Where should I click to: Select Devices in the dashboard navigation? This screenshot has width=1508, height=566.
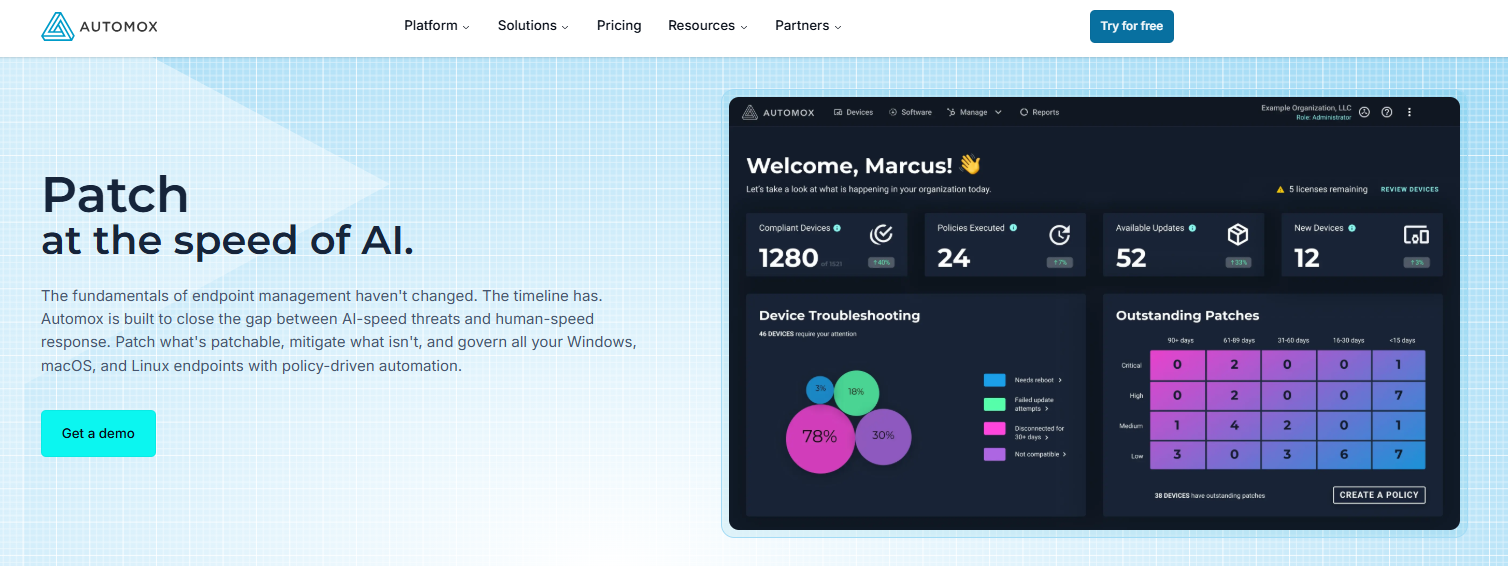pos(853,112)
